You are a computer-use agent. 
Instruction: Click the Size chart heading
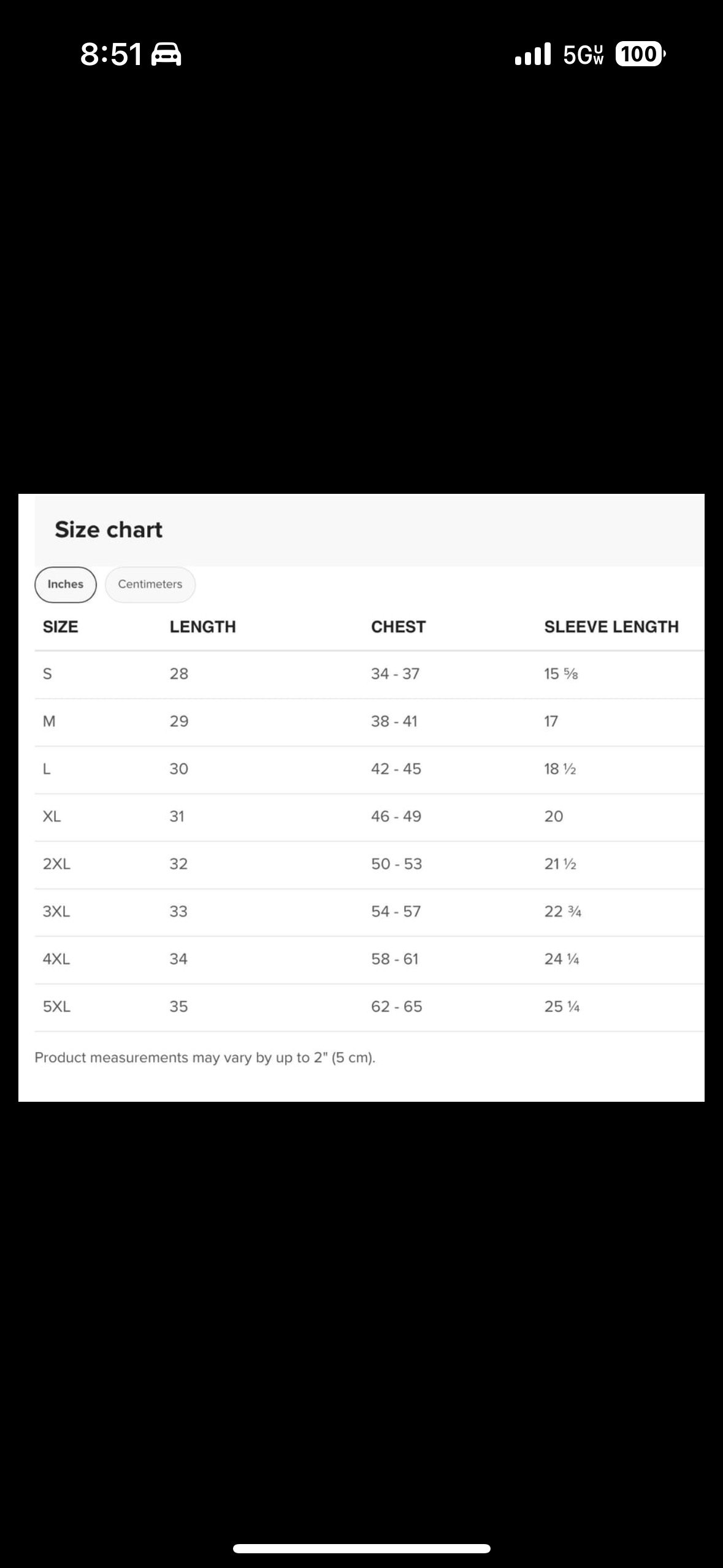pyautogui.click(x=109, y=530)
